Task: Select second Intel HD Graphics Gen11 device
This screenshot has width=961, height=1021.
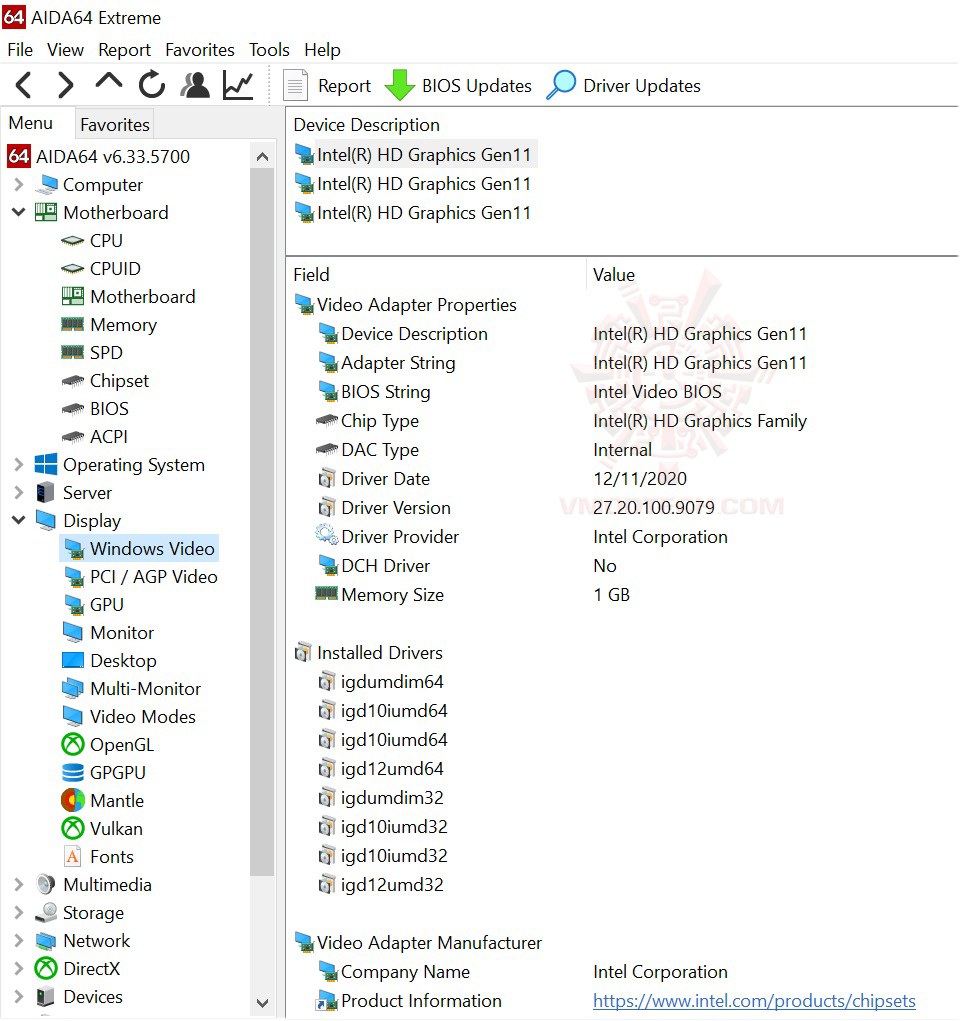Action: tap(413, 184)
